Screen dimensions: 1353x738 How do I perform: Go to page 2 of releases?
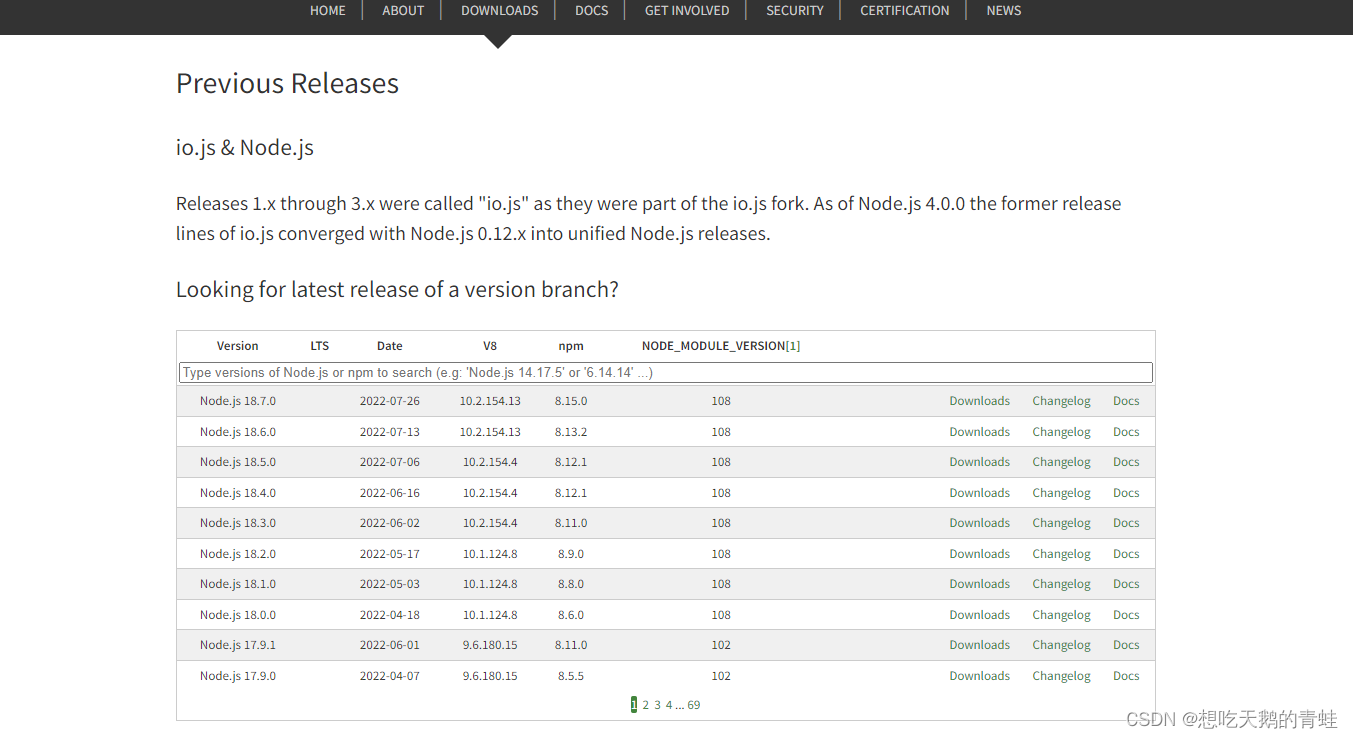(645, 705)
